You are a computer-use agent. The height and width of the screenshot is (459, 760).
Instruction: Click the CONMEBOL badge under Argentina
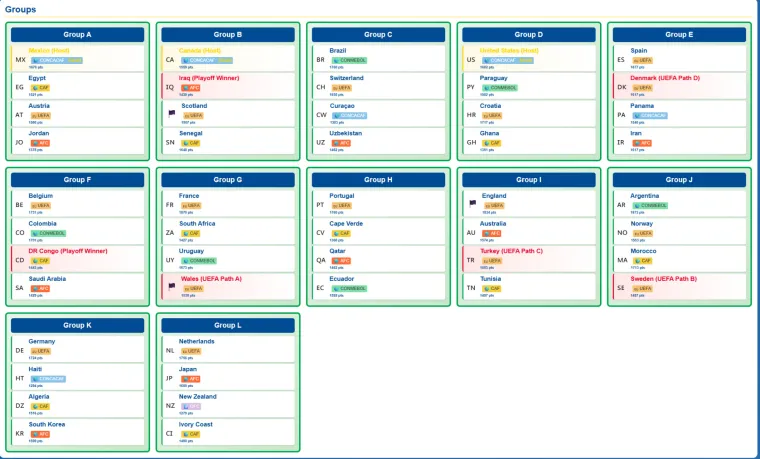[x=649, y=206]
